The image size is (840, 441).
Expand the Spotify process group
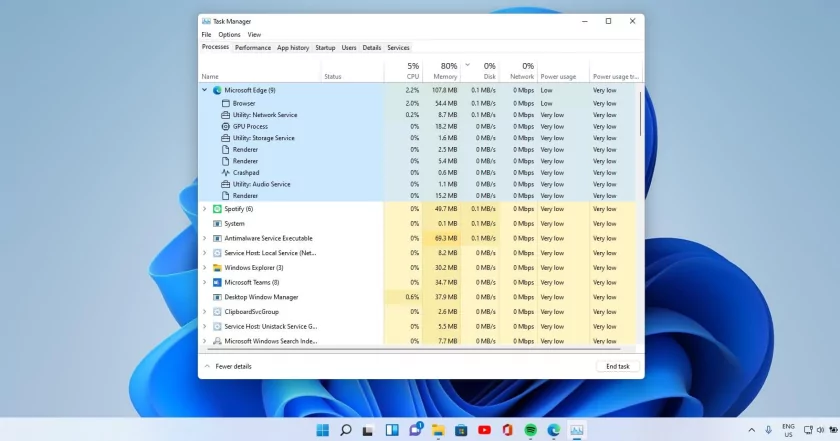tap(205, 209)
